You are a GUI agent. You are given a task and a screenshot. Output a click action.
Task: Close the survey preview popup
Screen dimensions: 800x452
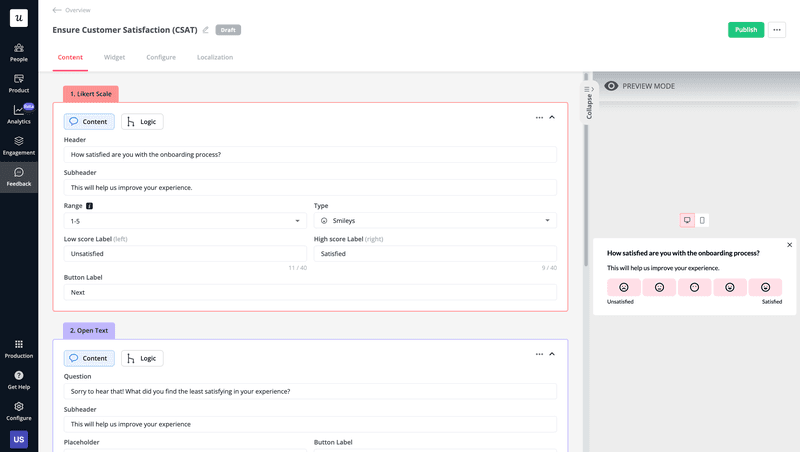pos(789,245)
